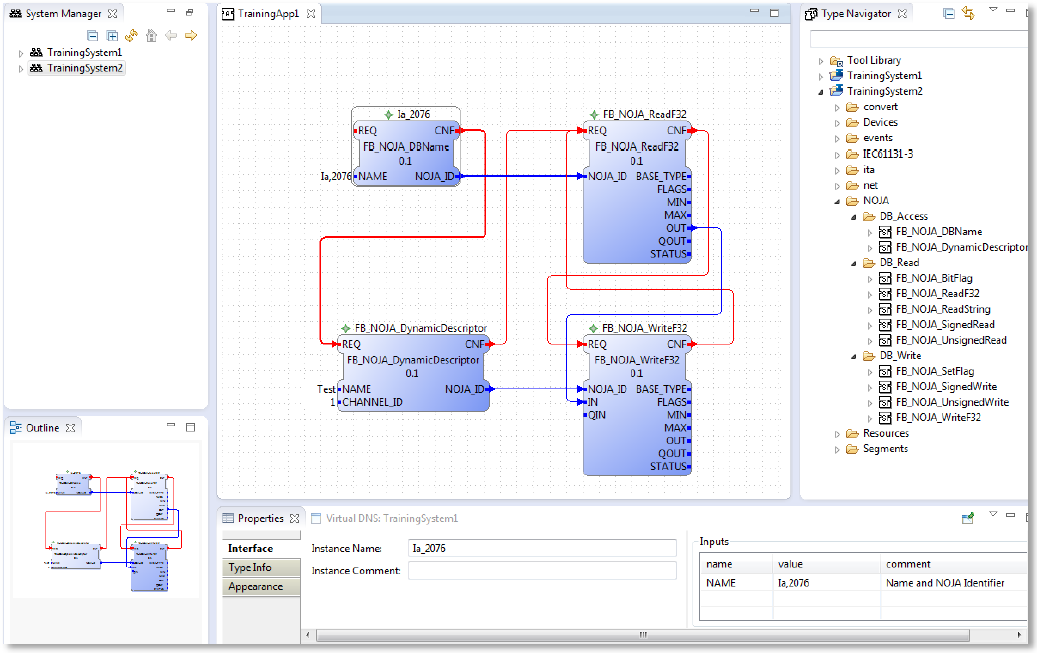This screenshot has width=1037, height=653.
Task: Collapse the NOJA folder in Type Navigator
Action: click(x=837, y=200)
